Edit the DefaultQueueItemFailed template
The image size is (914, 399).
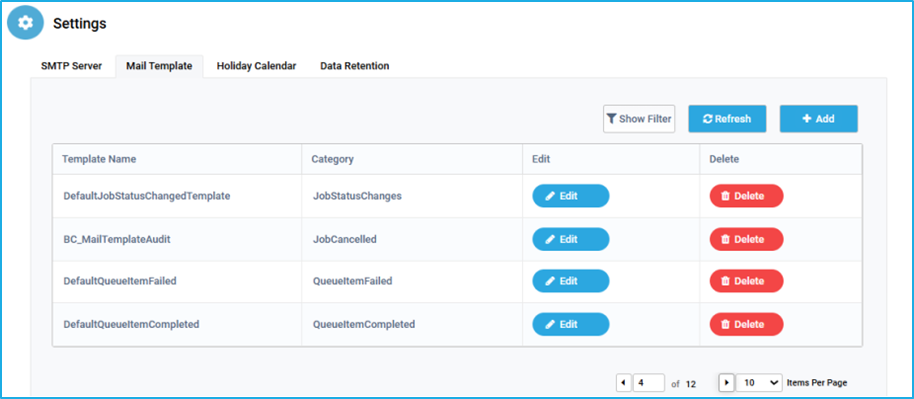pos(571,281)
